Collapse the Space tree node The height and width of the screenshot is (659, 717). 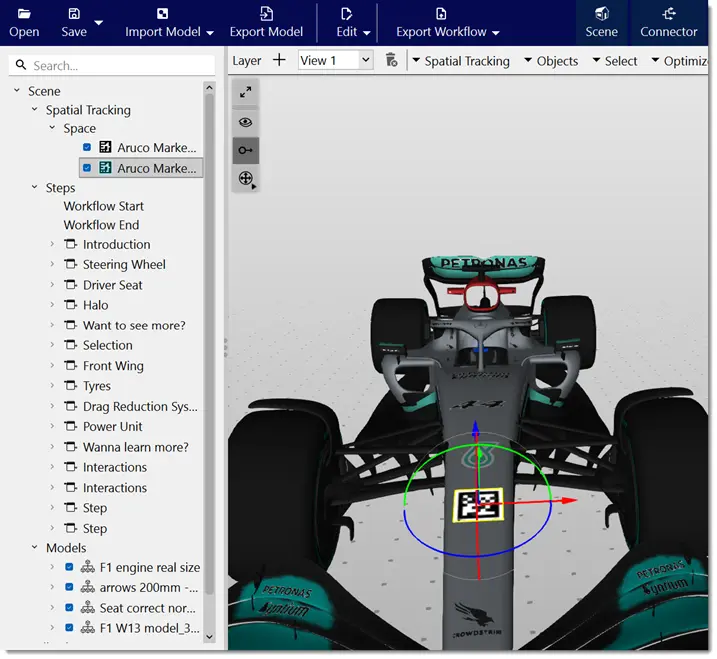click(52, 128)
